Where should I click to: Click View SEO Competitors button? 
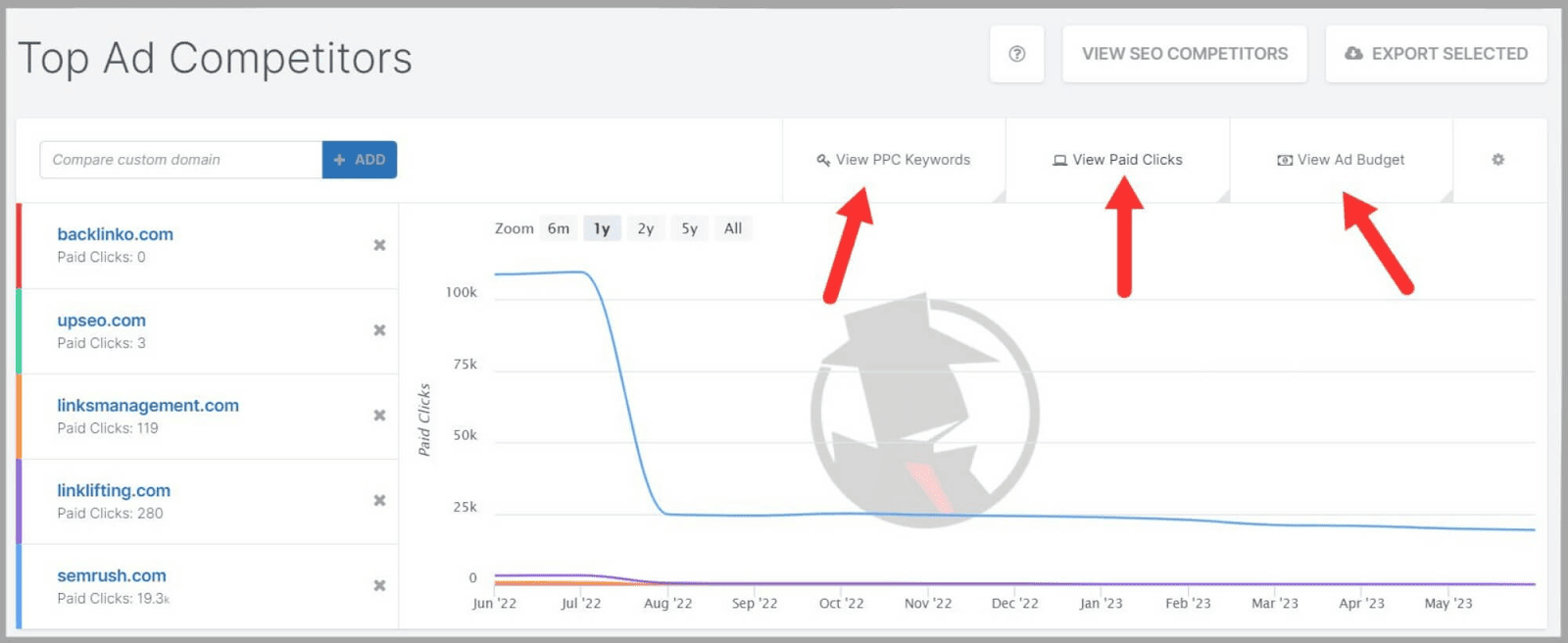pyautogui.click(x=1184, y=54)
